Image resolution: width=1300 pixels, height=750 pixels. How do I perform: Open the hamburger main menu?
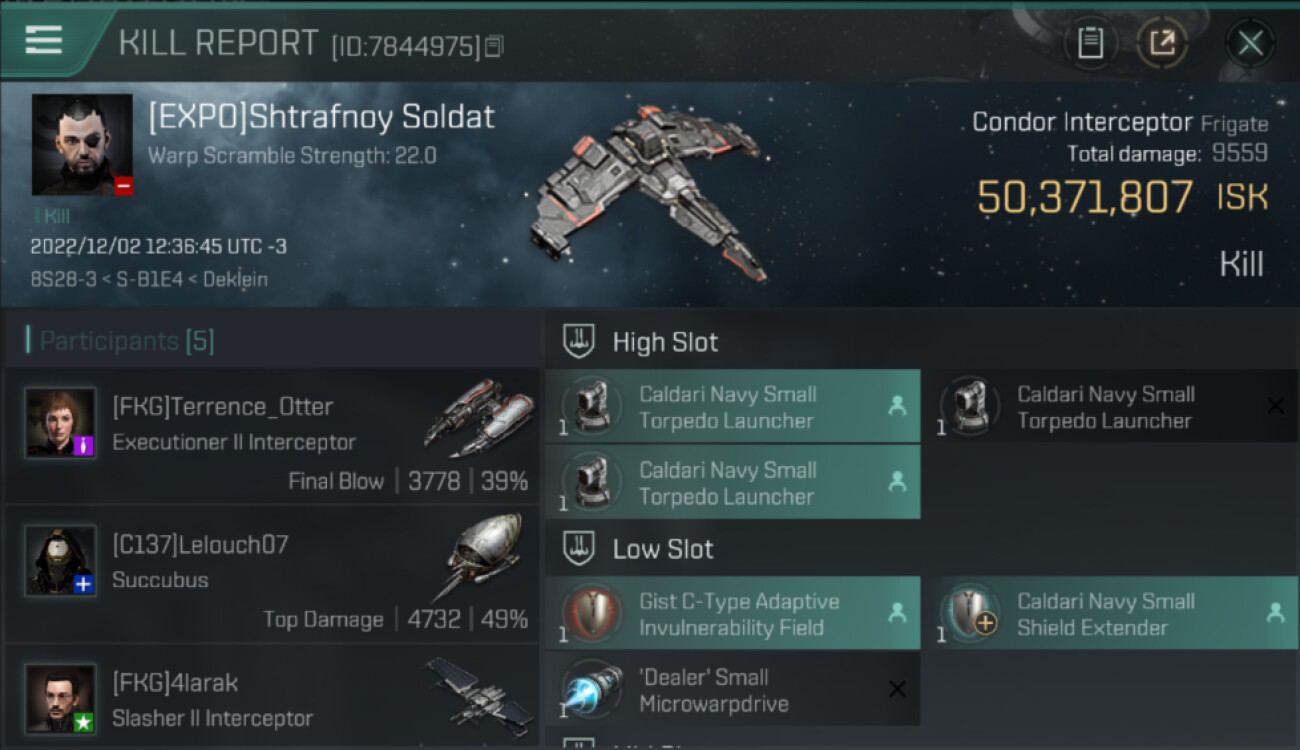[x=44, y=40]
